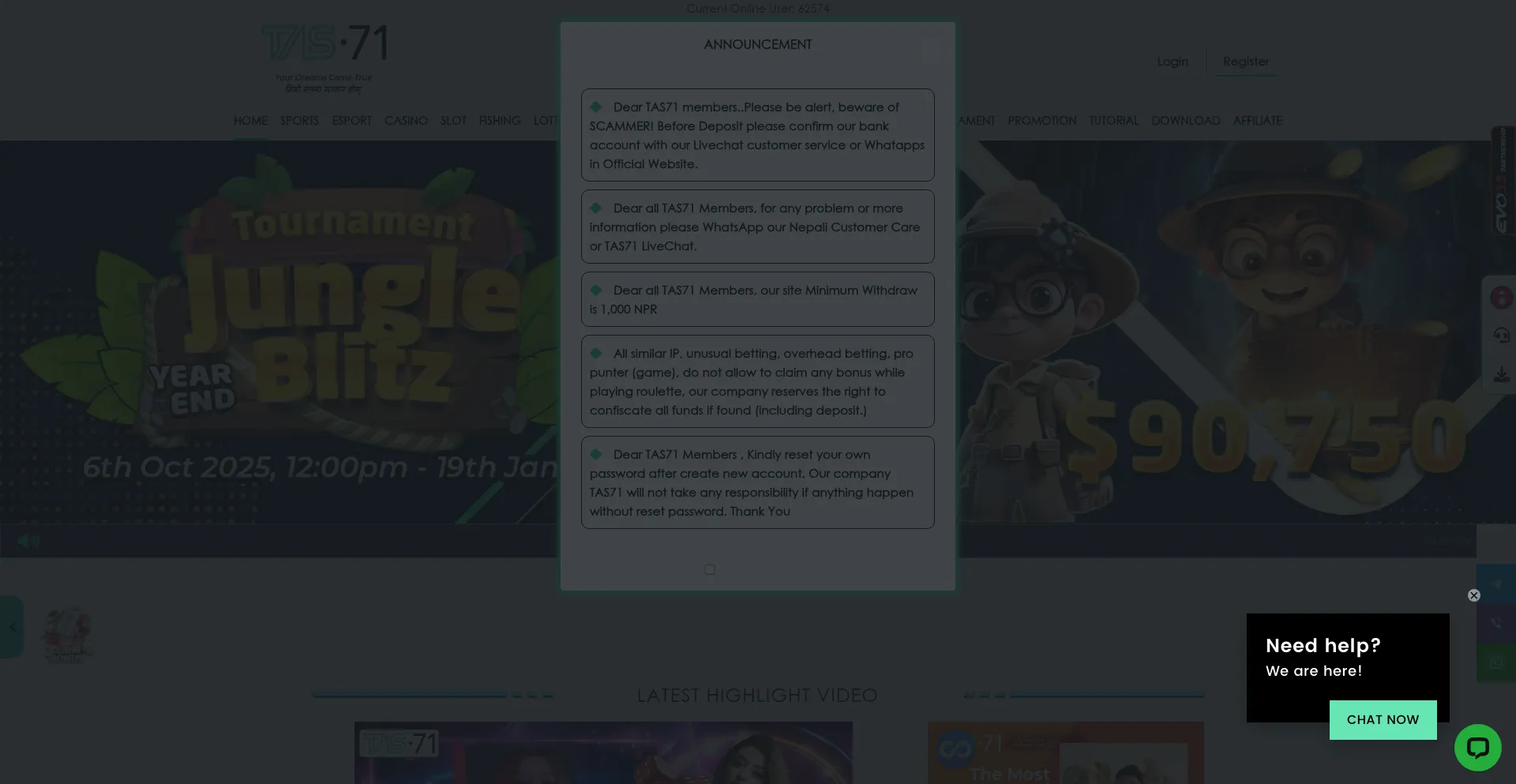The image size is (1516, 784).
Task: Open the EVO partnership side banner
Action: [1502, 180]
